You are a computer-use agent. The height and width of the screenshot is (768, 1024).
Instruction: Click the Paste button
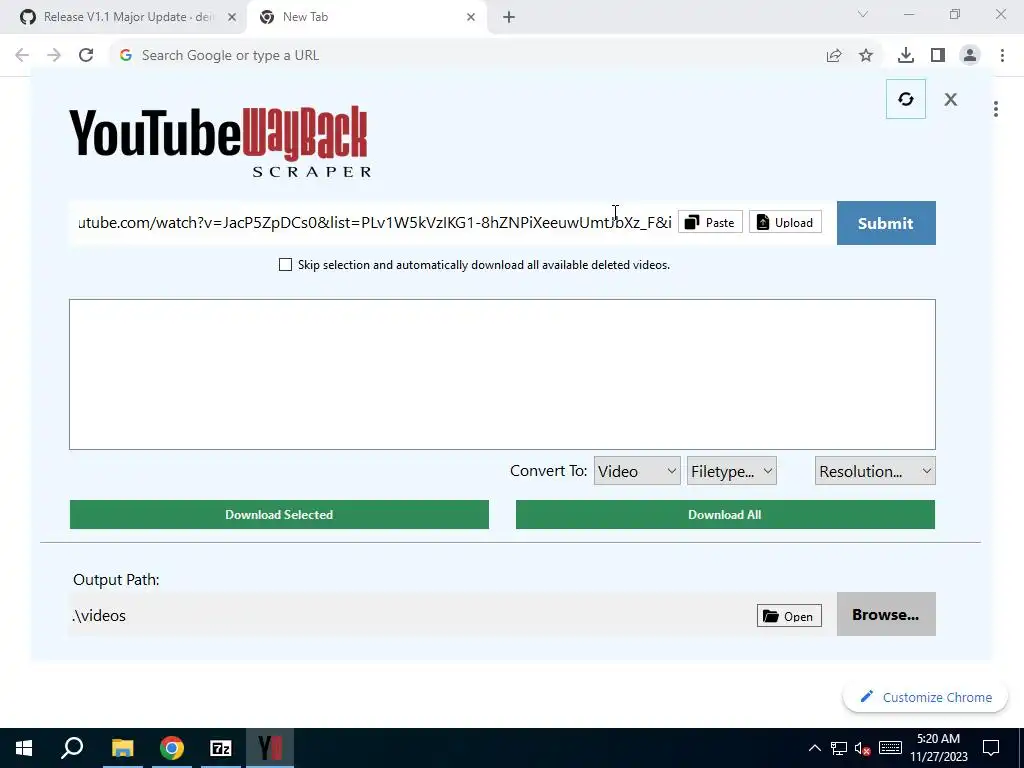coord(710,223)
